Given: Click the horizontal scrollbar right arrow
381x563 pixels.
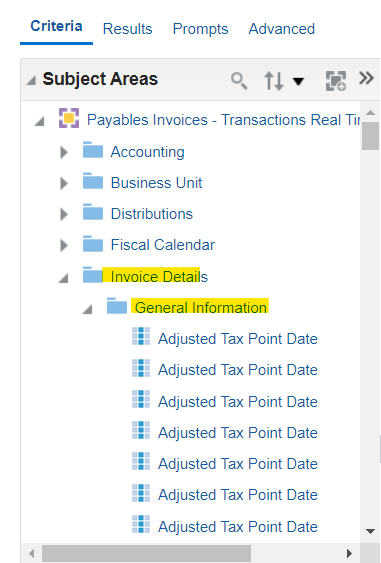Looking at the screenshot, I should tap(349, 553).
